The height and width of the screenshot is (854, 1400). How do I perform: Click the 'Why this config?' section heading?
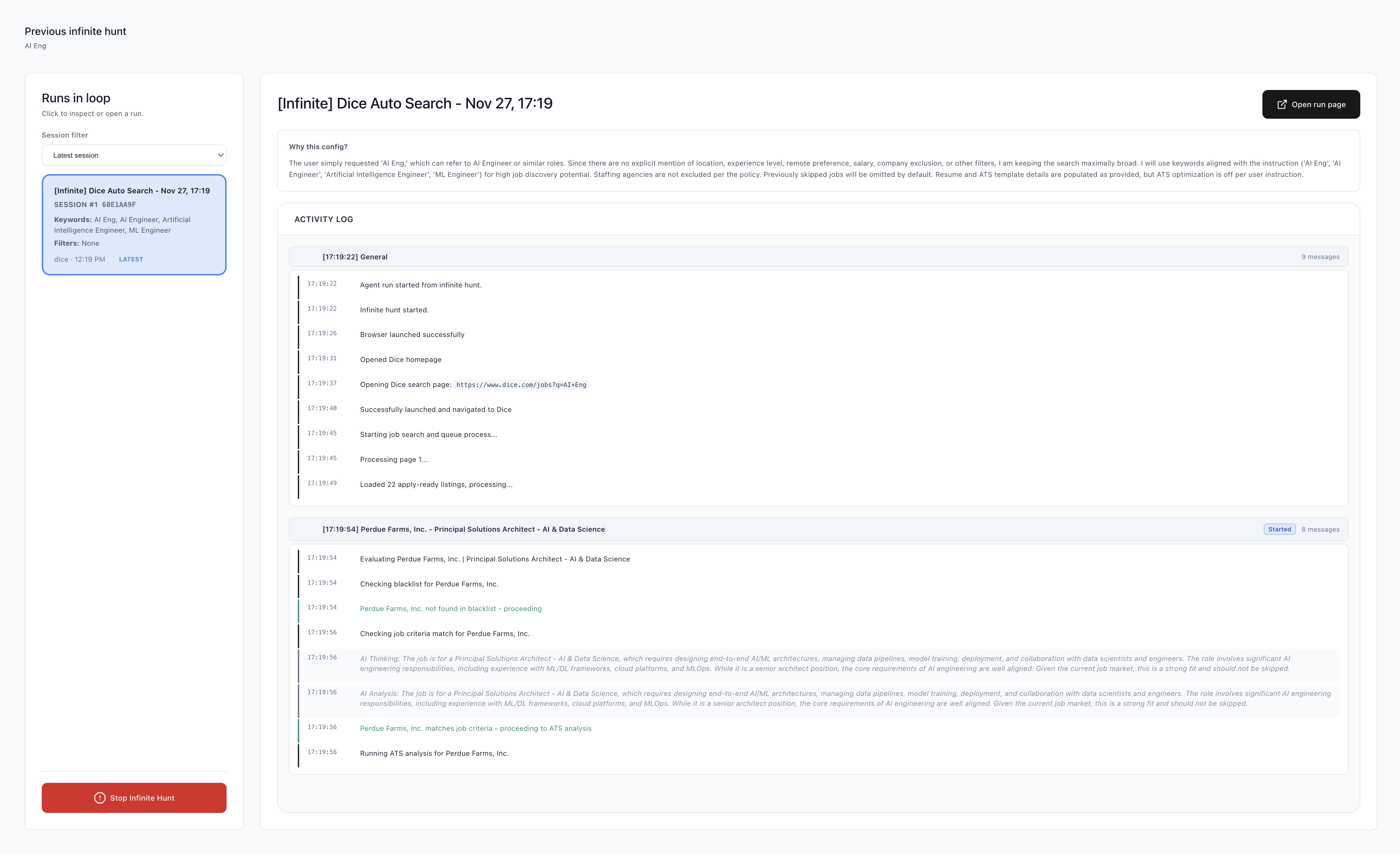tap(318, 146)
